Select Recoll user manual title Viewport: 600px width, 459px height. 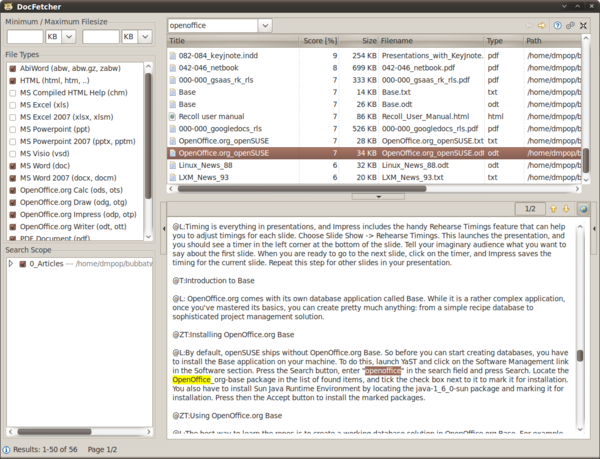(211, 117)
